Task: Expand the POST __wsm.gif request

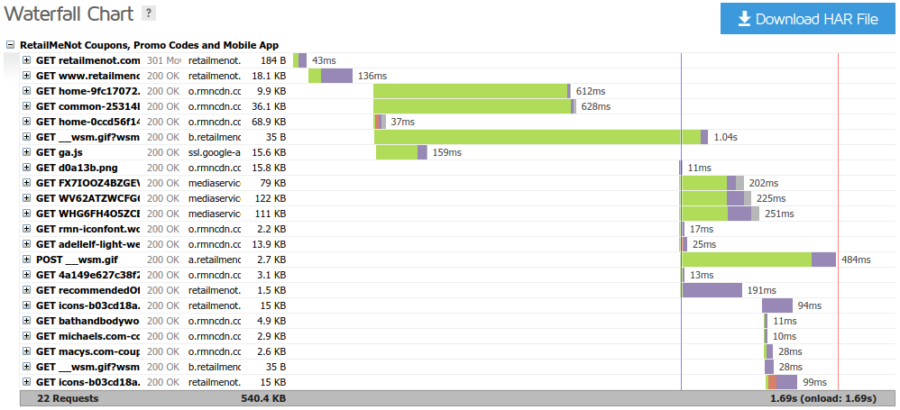Action: [27, 260]
